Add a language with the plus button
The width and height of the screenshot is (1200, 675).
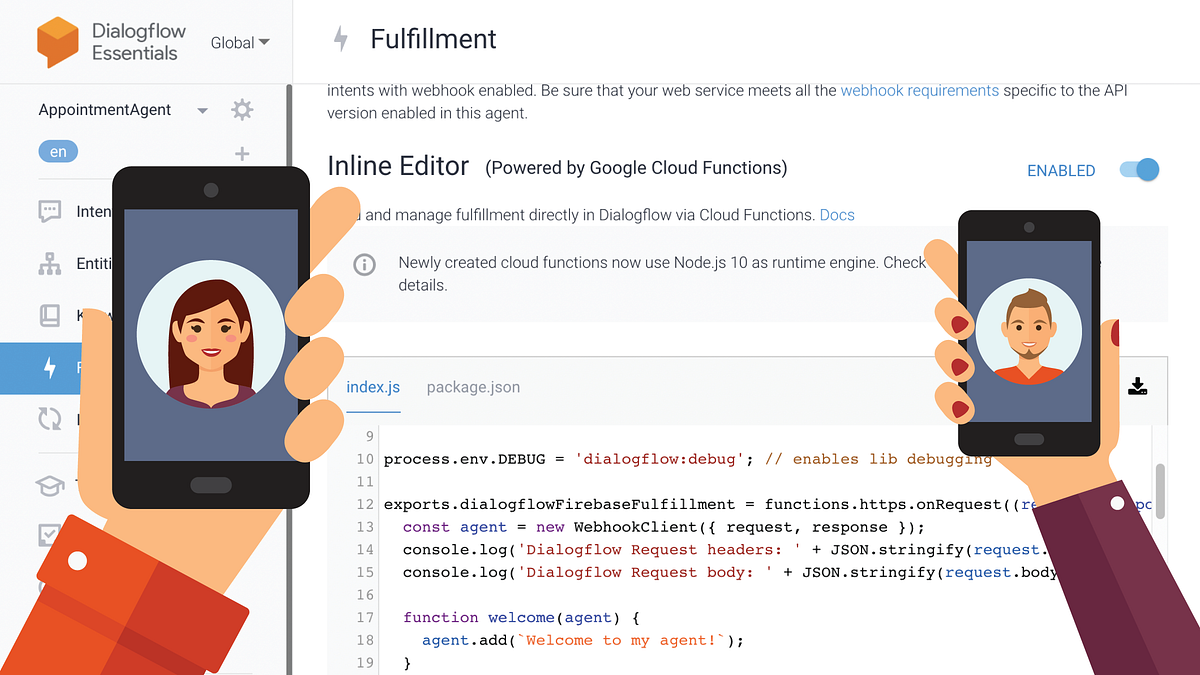242,153
